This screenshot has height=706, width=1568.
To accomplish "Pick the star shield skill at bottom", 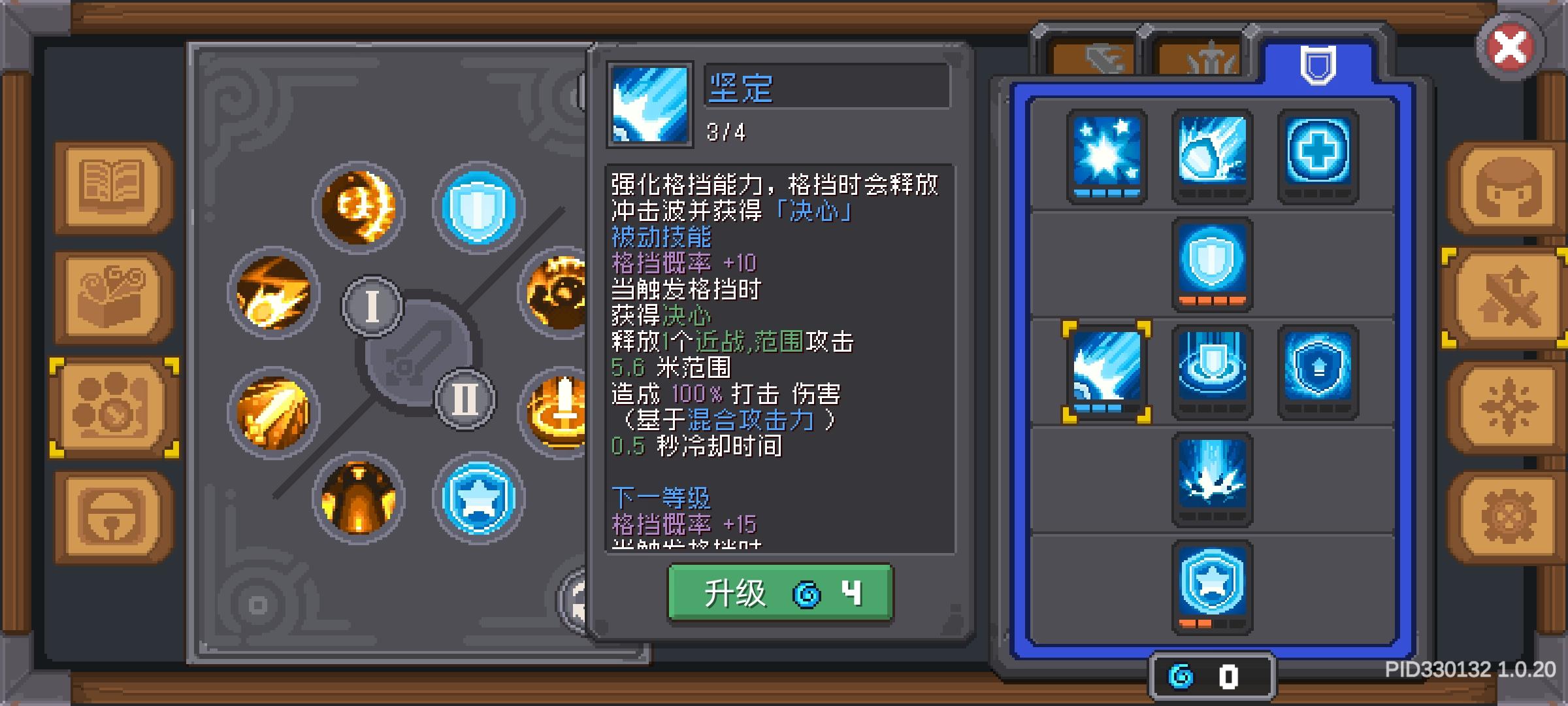I will pos(1212,587).
